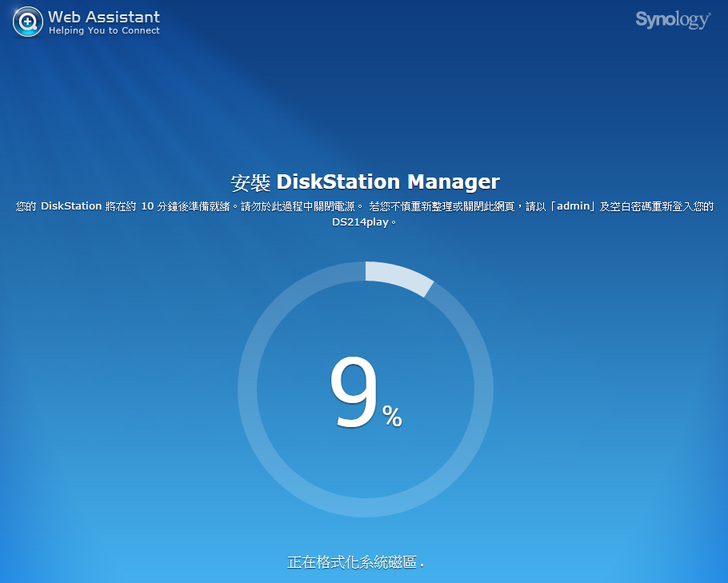Viewport: 728px width, 583px height.
Task: Click the "Helping You to Connect" tagline
Action: point(104,31)
